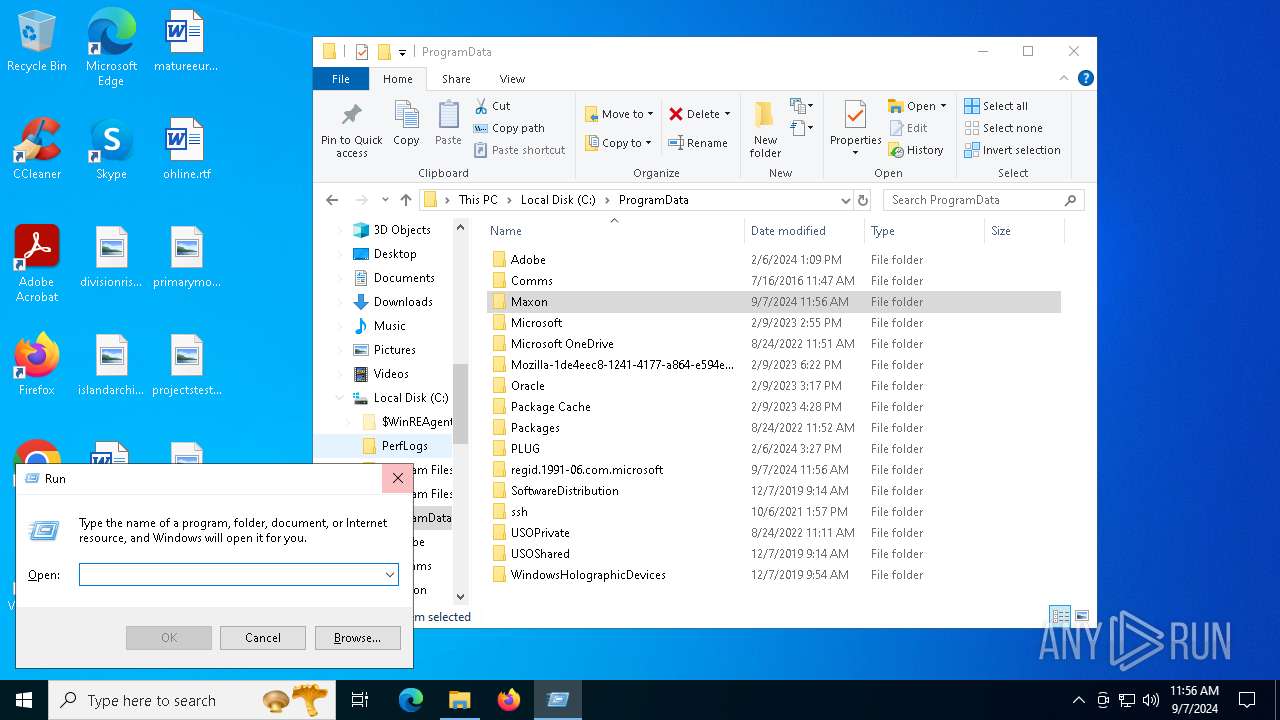The width and height of the screenshot is (1280, 720).
Task: Click Paste shortcut in ribbon
Action: tap(519, 150)
